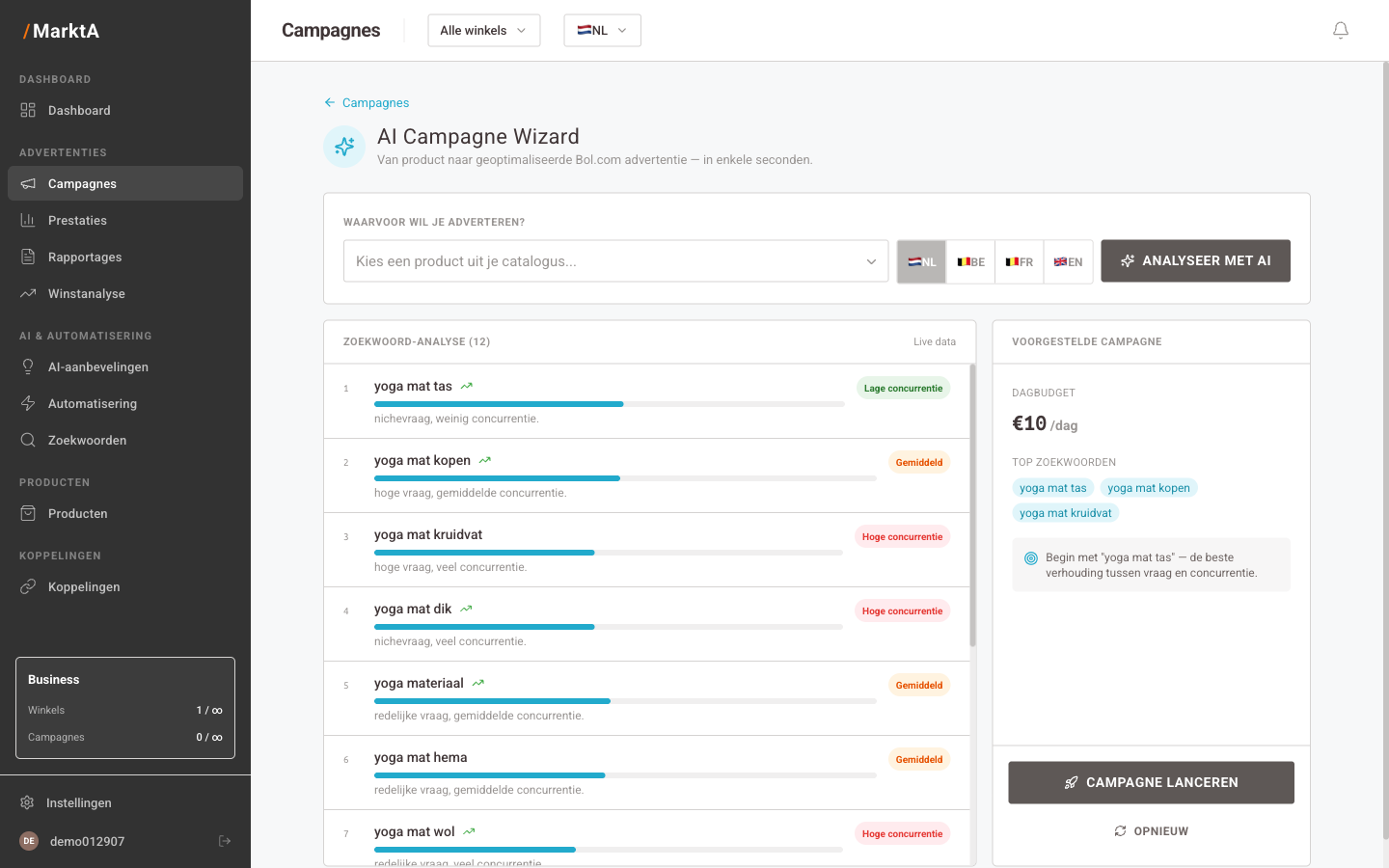Click the Producten bag icon

click(x=28, y=513)
